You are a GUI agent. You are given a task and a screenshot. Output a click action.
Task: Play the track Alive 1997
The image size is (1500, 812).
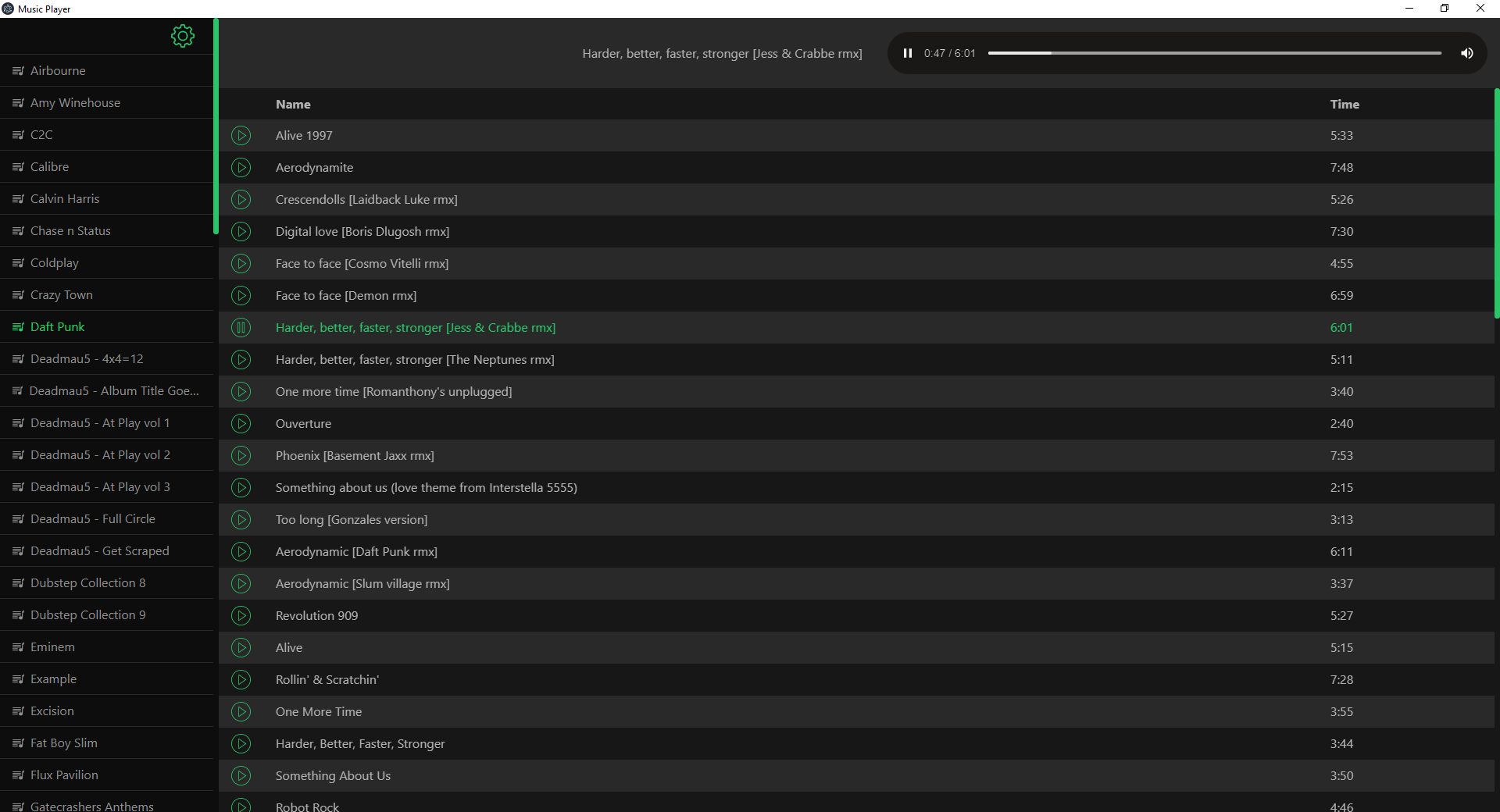click(x=241, y=136)
